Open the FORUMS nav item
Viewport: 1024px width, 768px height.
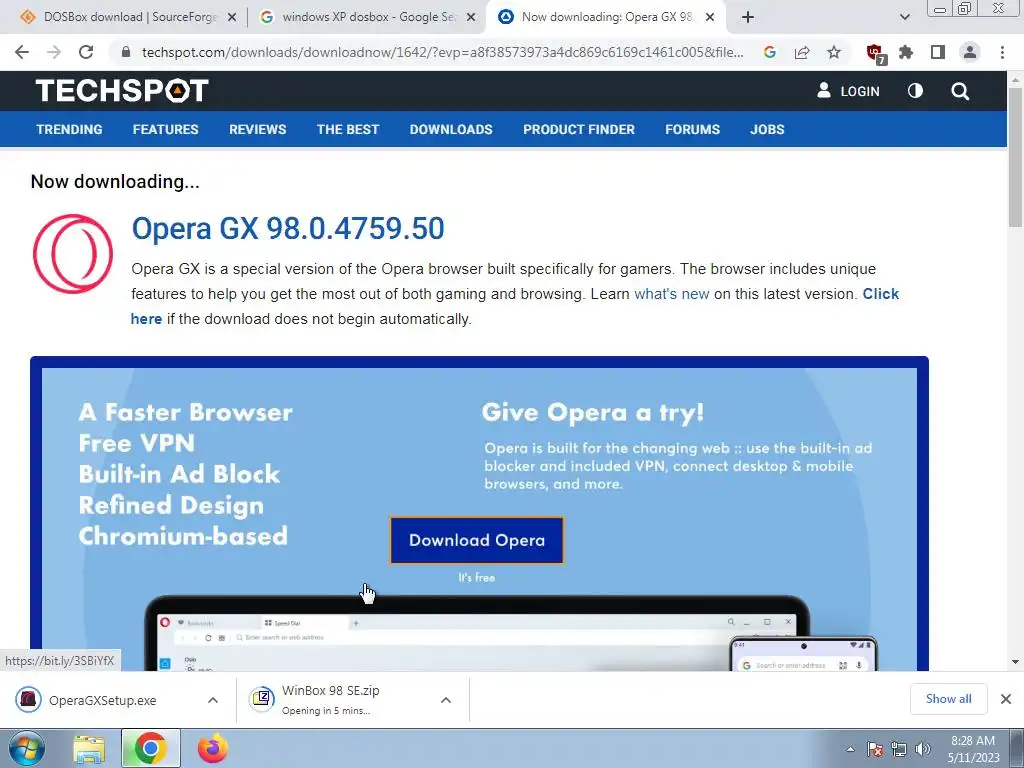coord(692,129)
